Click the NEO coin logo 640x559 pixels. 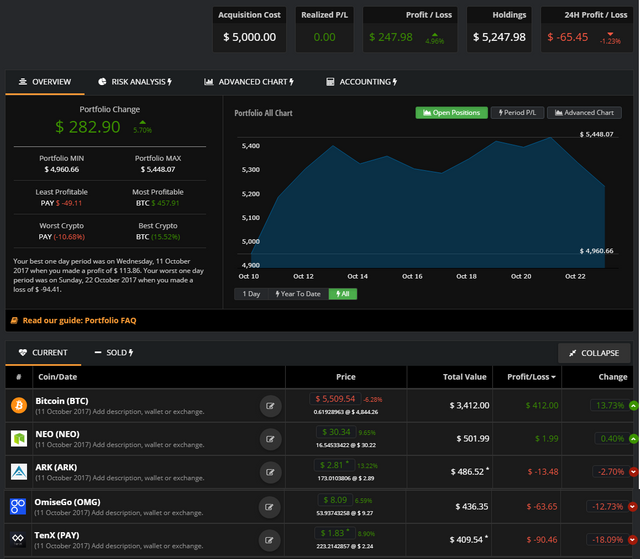pyautogui.click(x=18, y=438)
